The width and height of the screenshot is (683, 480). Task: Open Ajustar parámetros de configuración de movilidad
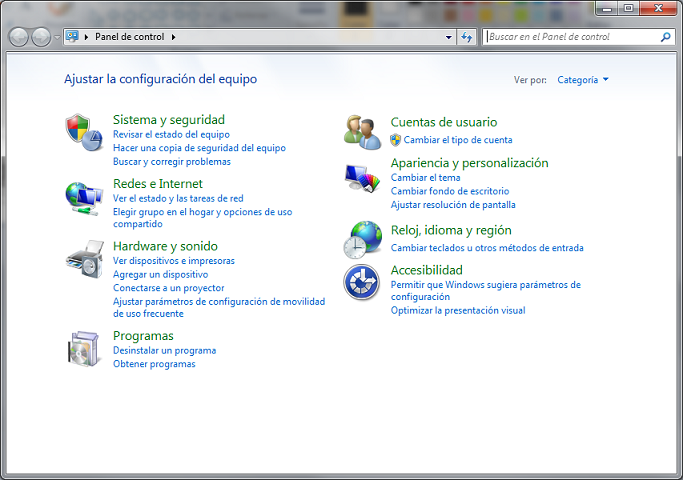pyautogui.click(x=219, y=308)
